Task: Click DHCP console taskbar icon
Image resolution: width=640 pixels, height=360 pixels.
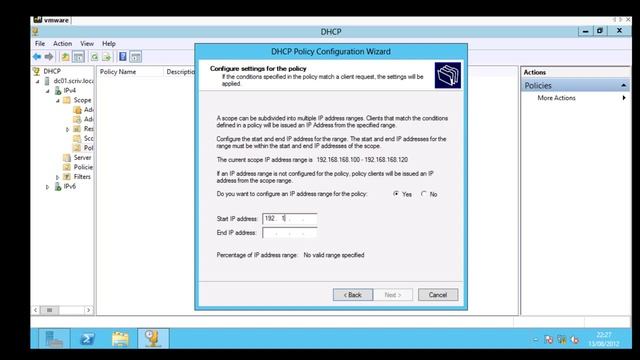Action: click(153, 339)
